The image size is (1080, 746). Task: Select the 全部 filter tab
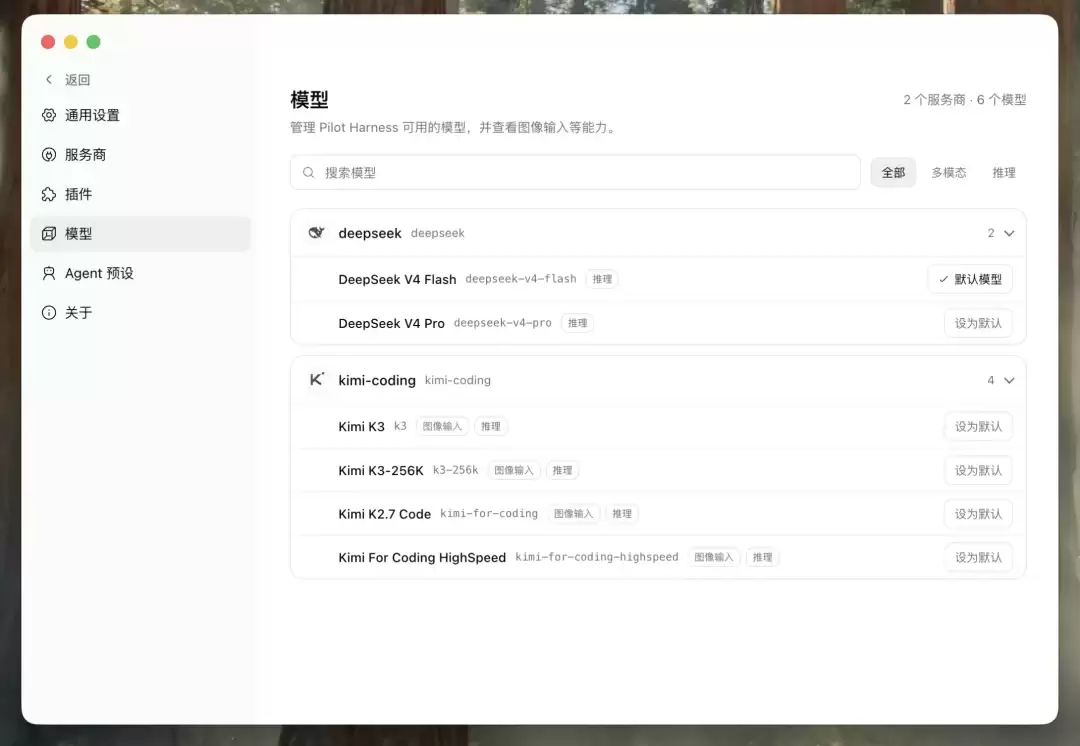[x=893, y=172]
